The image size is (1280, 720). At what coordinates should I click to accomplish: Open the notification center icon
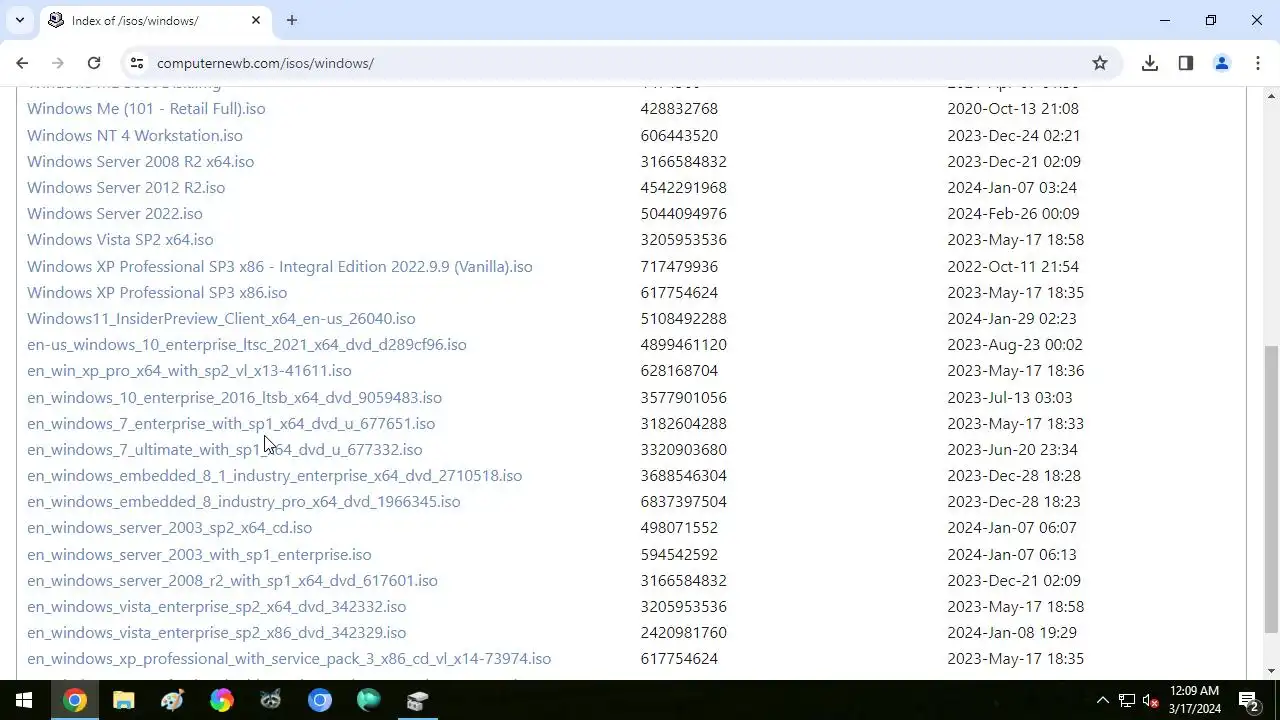tap(1248, 700)
